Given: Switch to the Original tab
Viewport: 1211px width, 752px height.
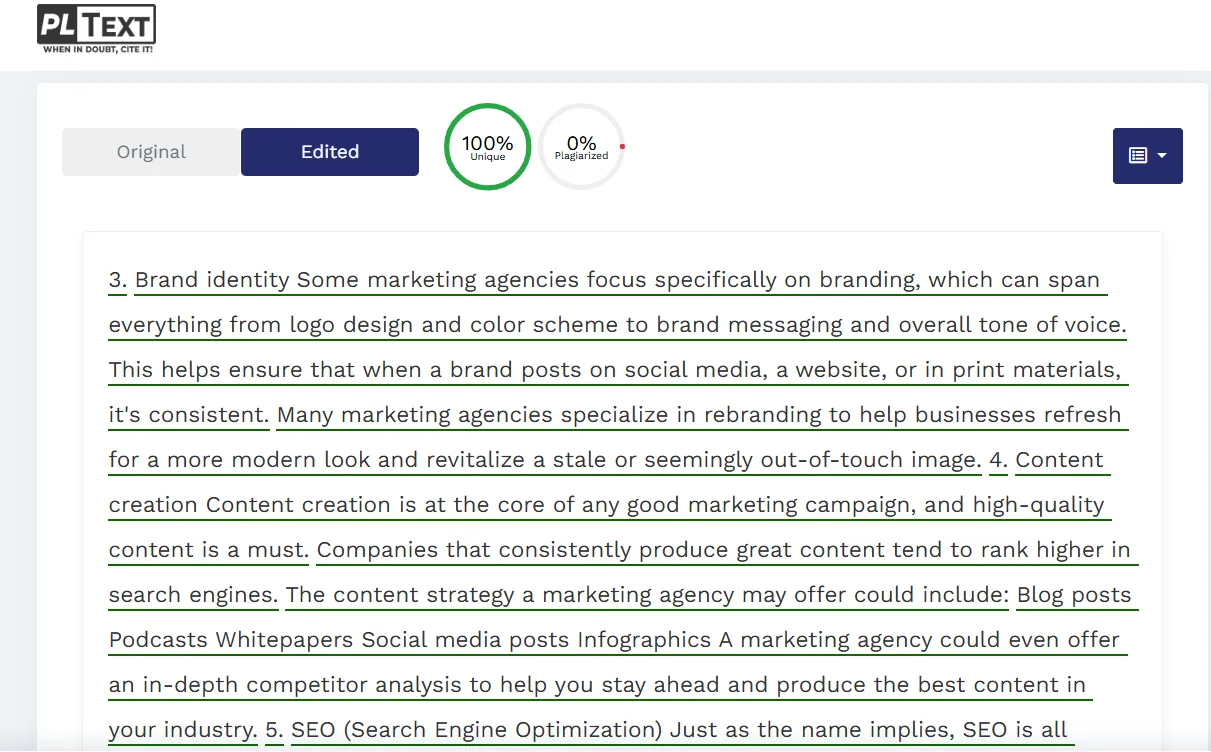Looking at the screenshot, I should pyautogui.click(x=151, y=152).
